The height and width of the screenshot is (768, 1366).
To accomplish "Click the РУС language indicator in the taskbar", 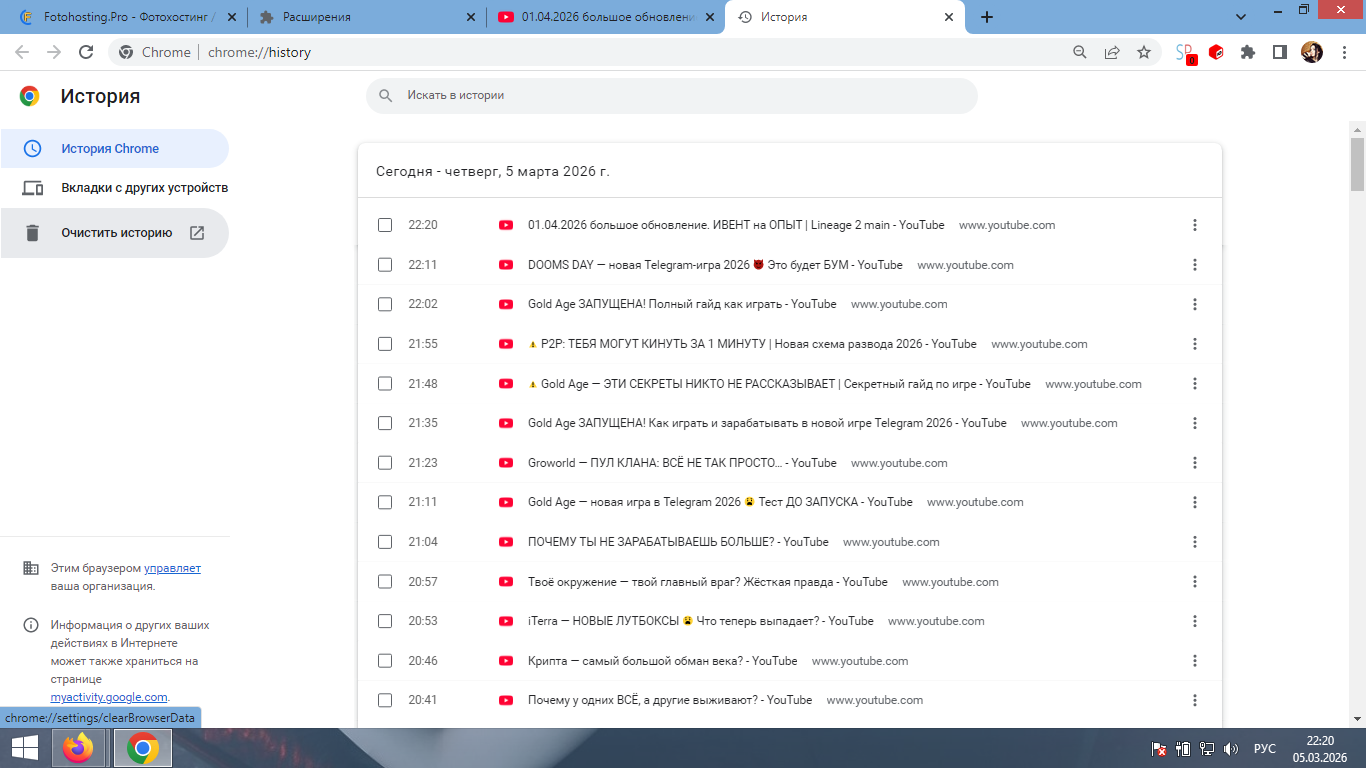I will pos(1265,748).
